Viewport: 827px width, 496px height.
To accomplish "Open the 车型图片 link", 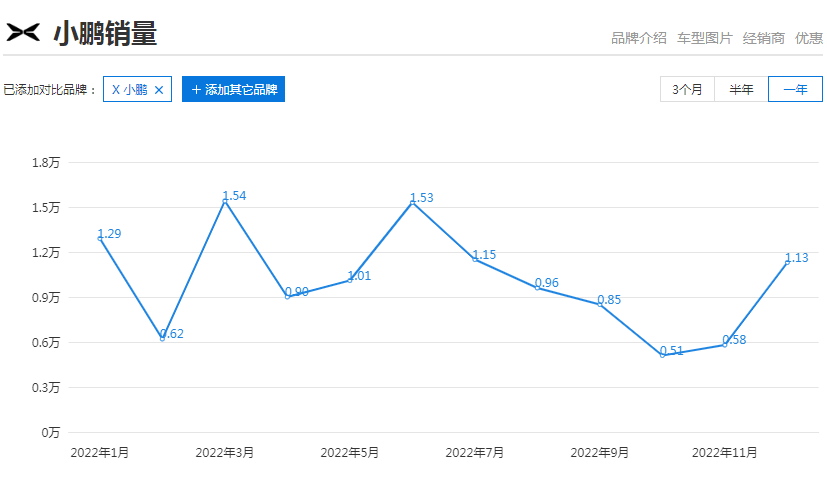I will [x=705, y=38].
